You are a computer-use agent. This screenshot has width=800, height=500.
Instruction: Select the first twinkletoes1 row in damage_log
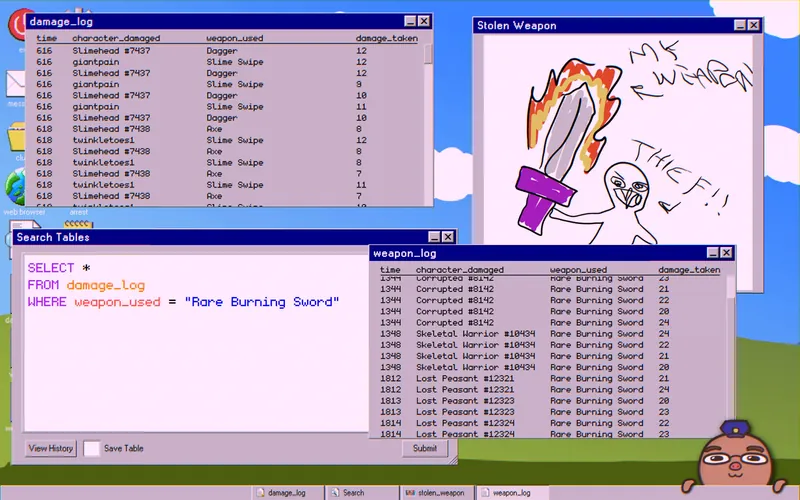click(x=229, y=140)
